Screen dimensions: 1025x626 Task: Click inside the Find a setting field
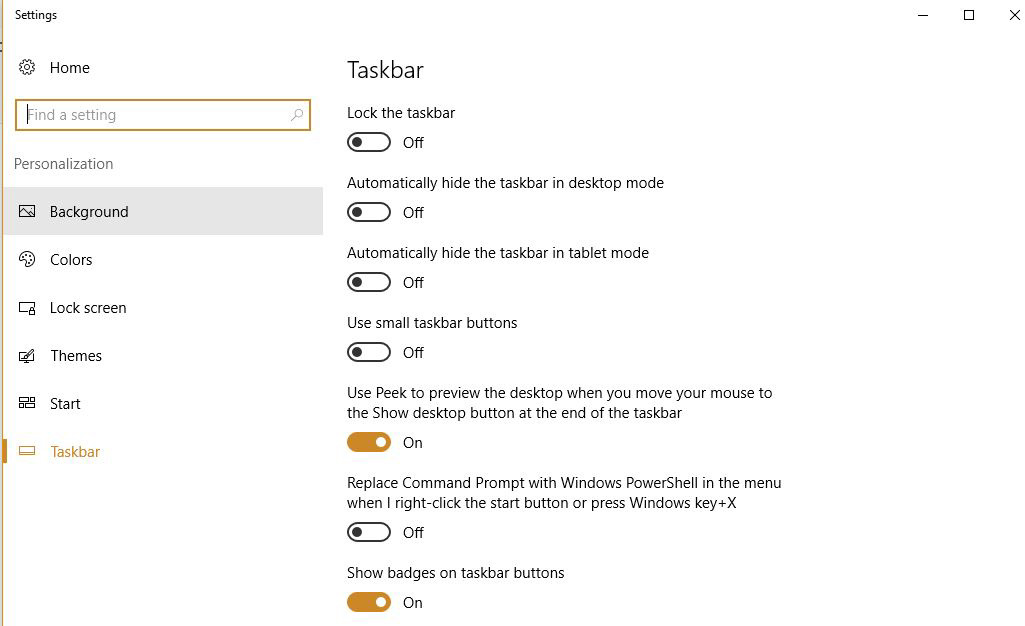[150, 114]
